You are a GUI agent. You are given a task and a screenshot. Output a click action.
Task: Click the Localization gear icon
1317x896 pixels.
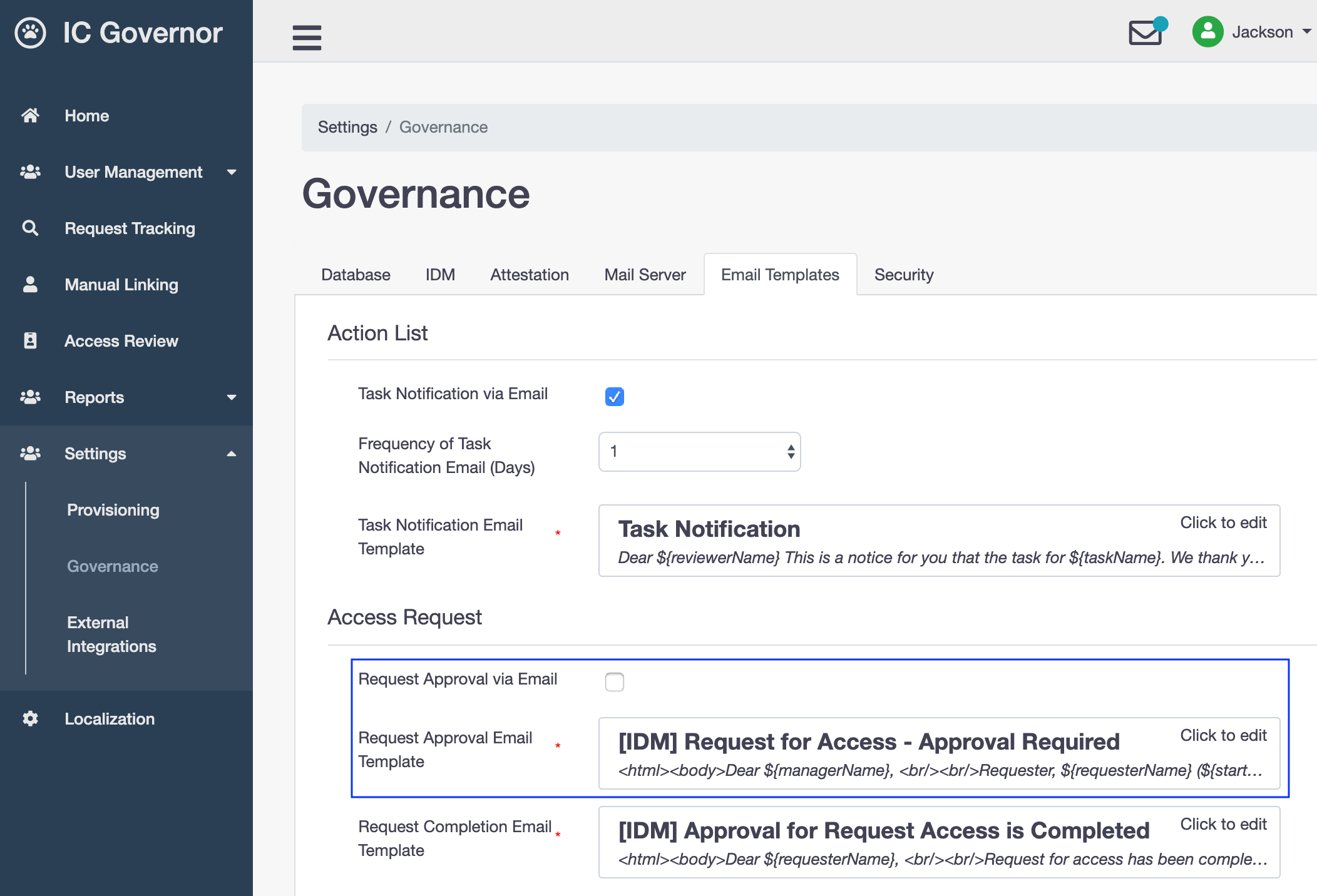[x=30, y=719]
